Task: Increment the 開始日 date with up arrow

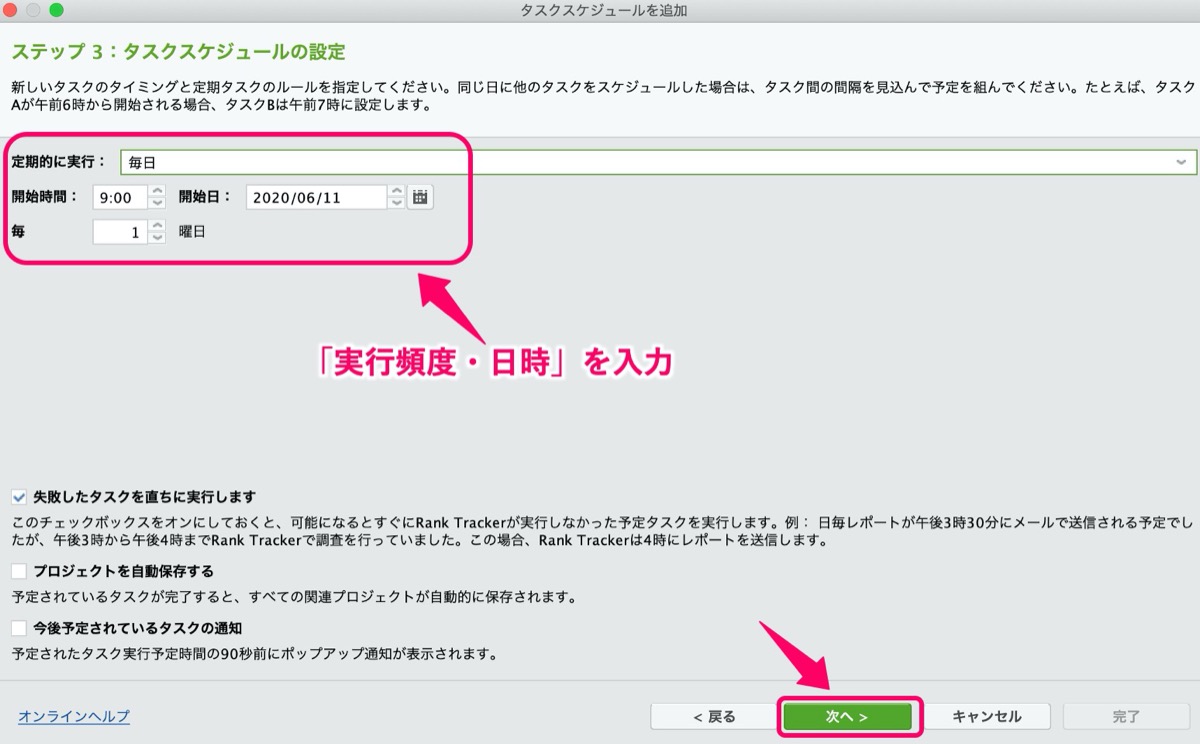Action: [397, 191]
